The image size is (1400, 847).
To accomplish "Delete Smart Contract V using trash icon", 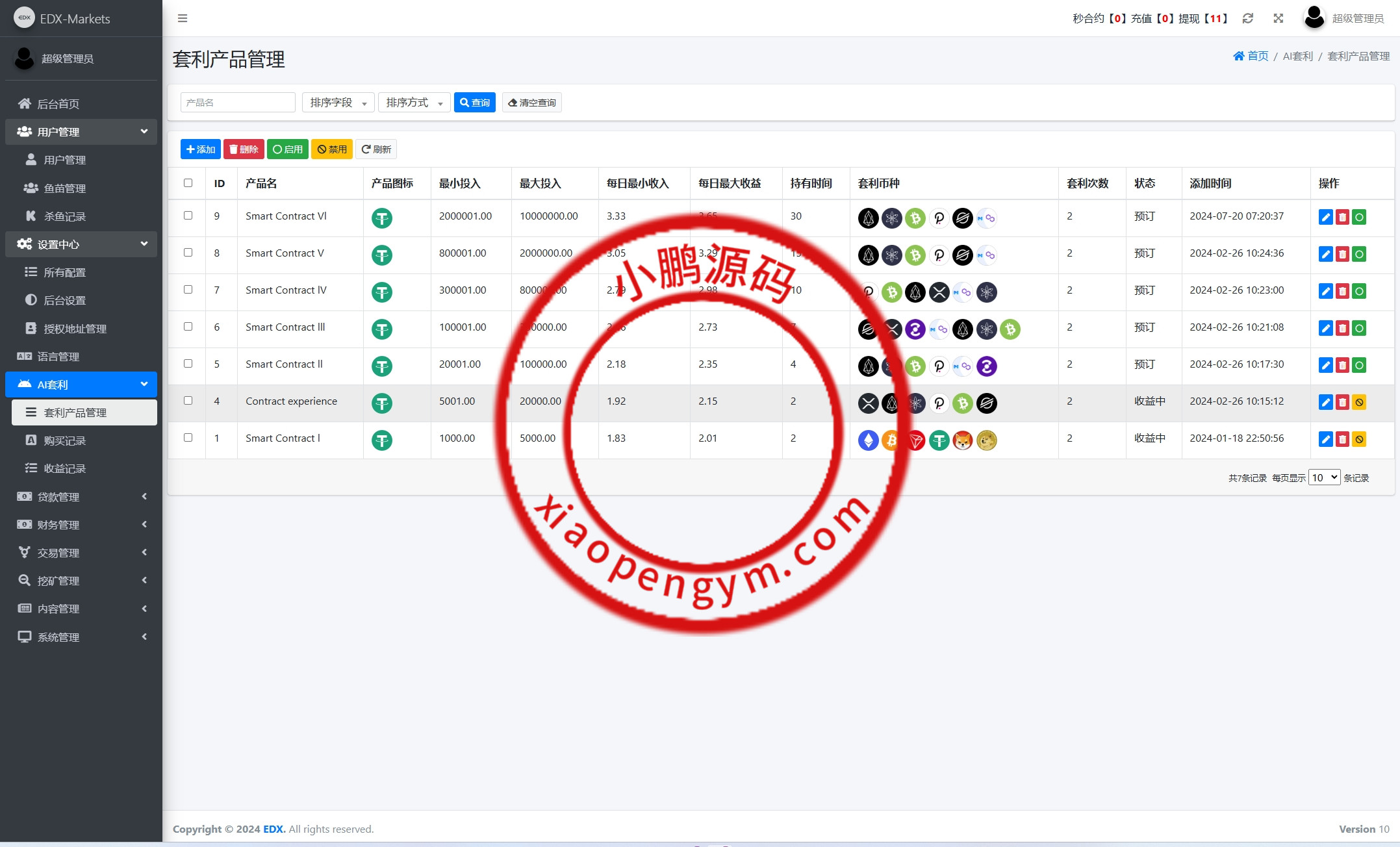I will pos(1342,254).
